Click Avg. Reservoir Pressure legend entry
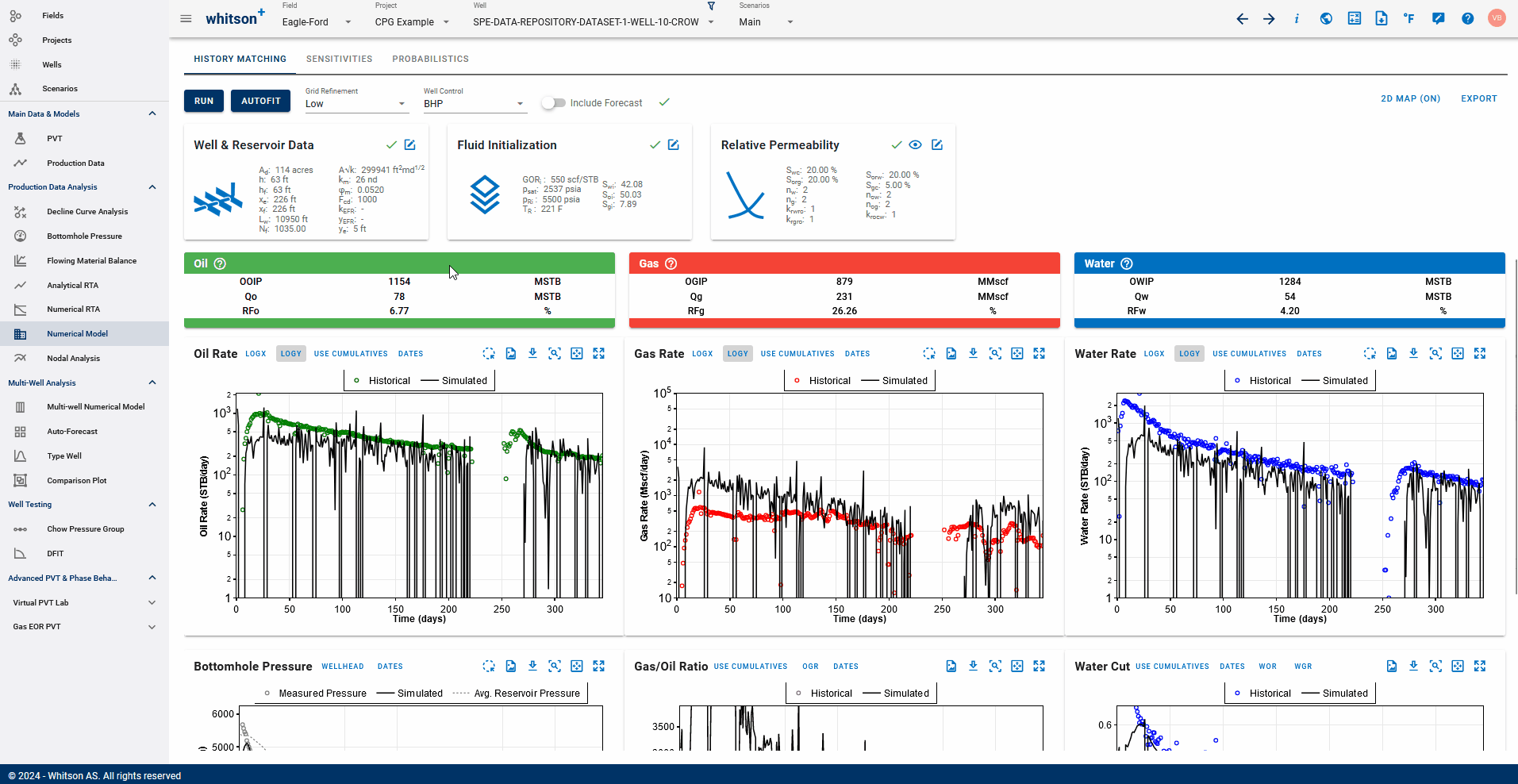Viewport: 1518px width, 784px height. pos(517,694)
